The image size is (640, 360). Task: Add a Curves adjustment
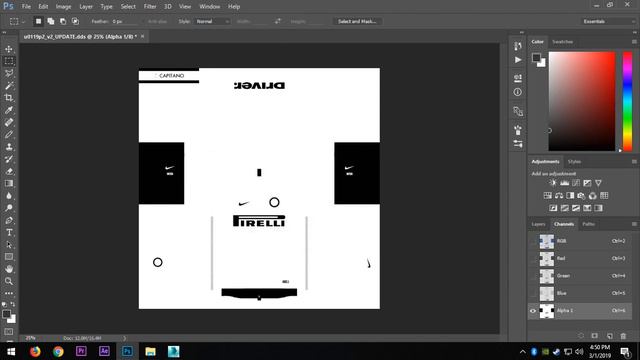[x=576, y=183]
